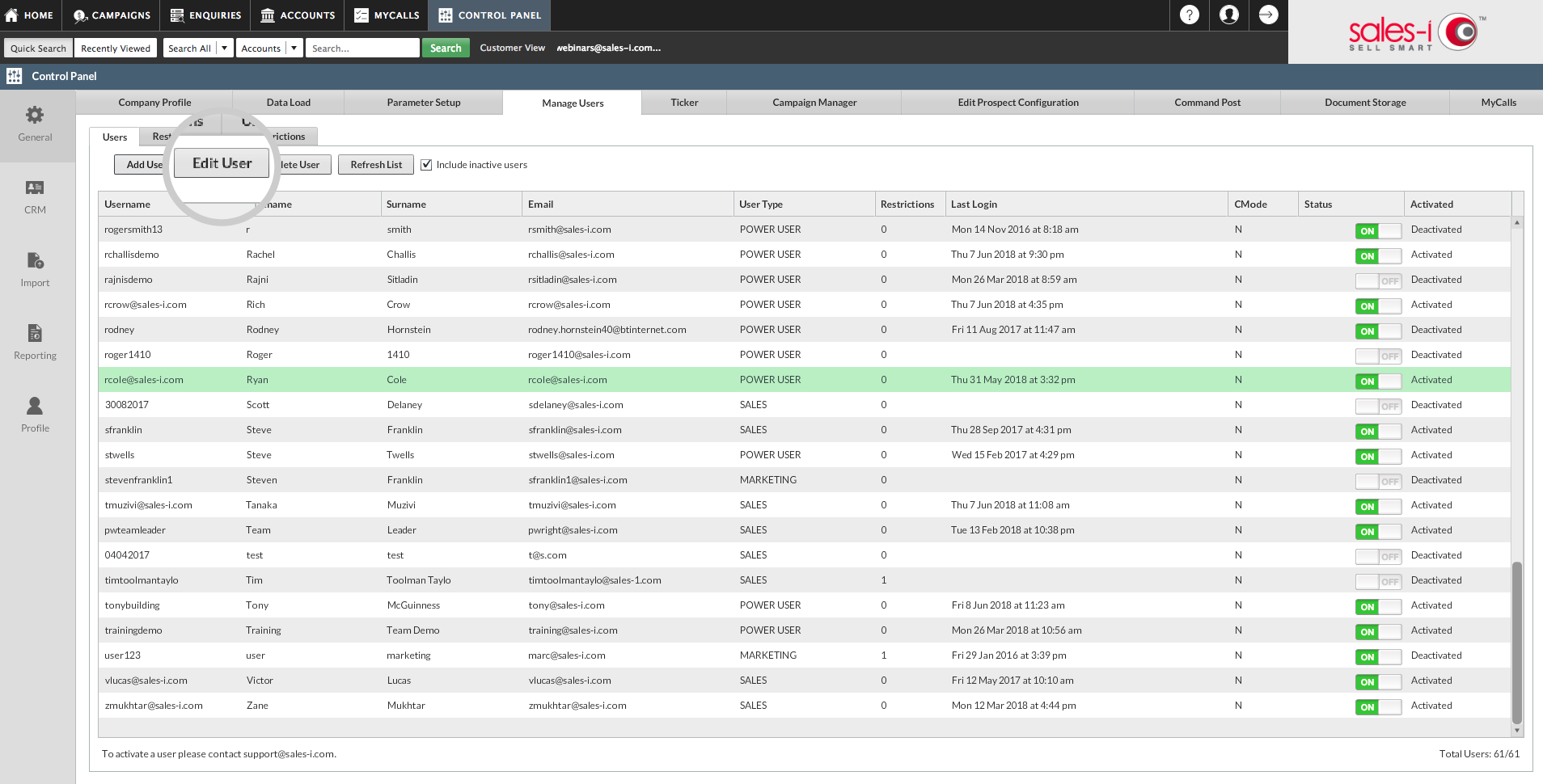
Task: Switch to Edit Prospect Configuration tab
Action: (x=1018, y=103)
